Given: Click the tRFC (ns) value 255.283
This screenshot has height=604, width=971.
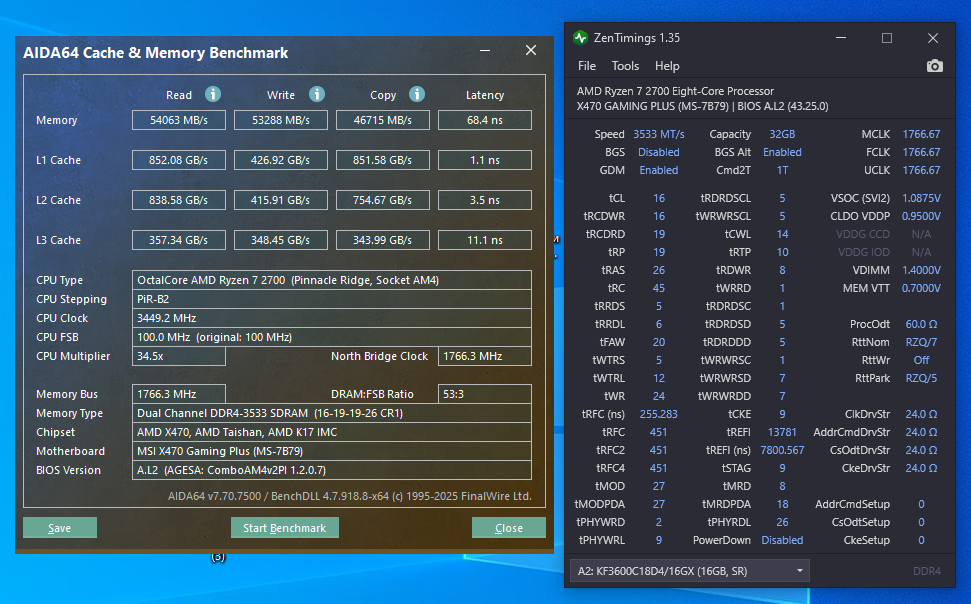Looking at the screenshot, I should [x=659, y=414].
